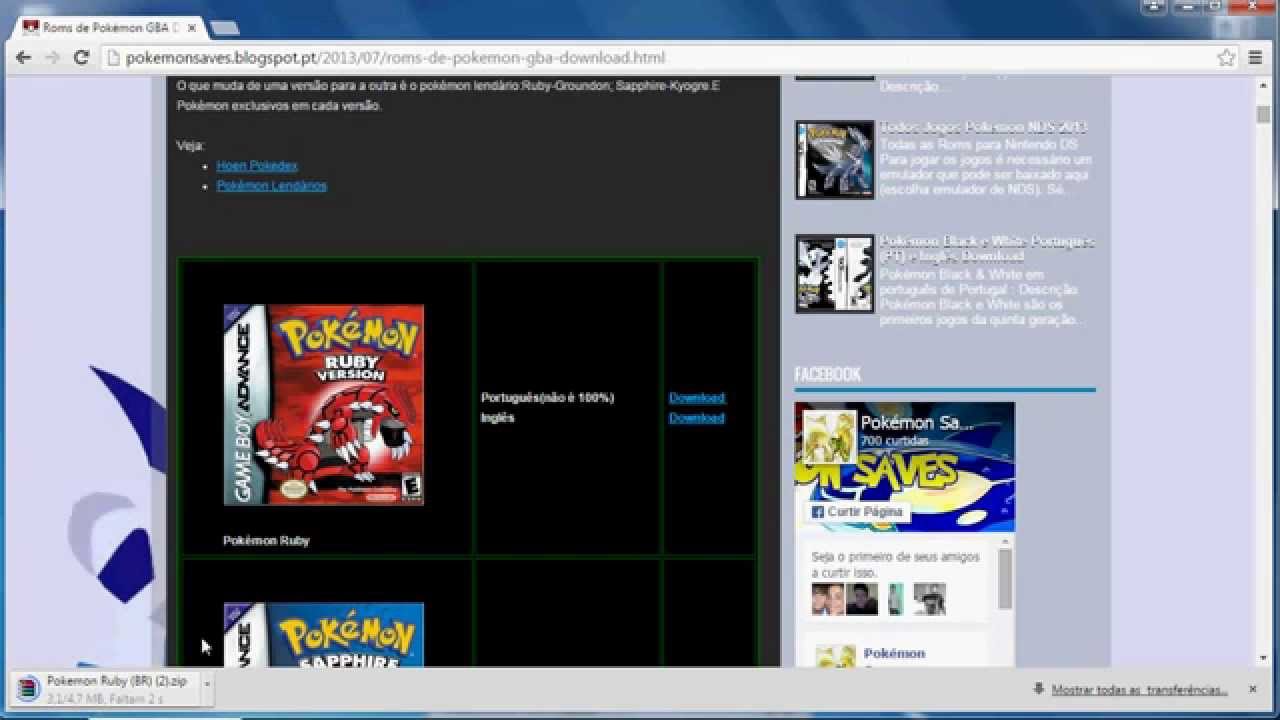1280x720 pixels.
Task: Click the Facebook widget inner scrollbar
Action: [1005, 578]
